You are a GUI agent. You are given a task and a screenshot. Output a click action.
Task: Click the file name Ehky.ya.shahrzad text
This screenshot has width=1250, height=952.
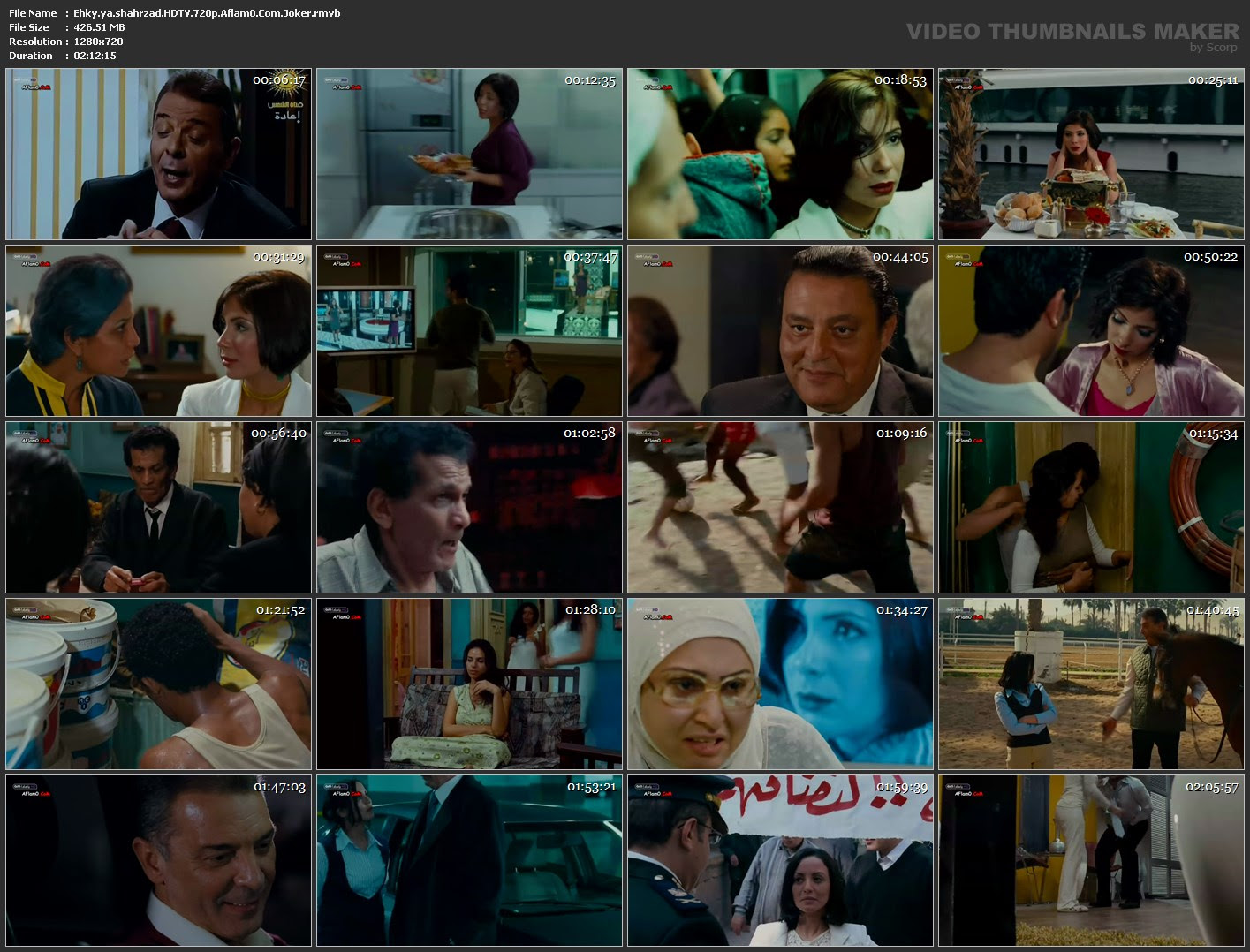pyautogui.click(x=207, y=13)
